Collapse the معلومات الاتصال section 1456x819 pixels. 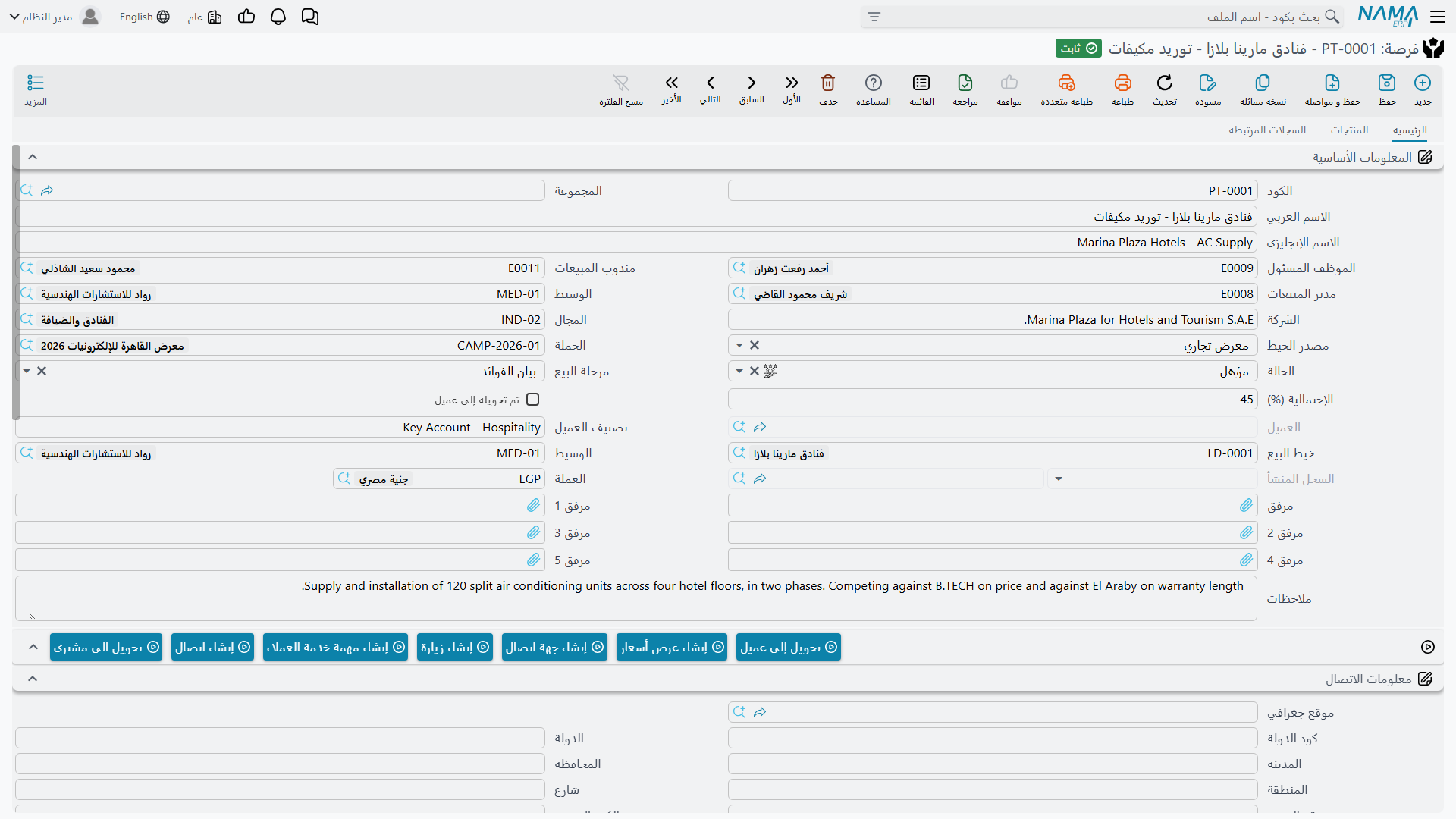click(x=33, y=679)
